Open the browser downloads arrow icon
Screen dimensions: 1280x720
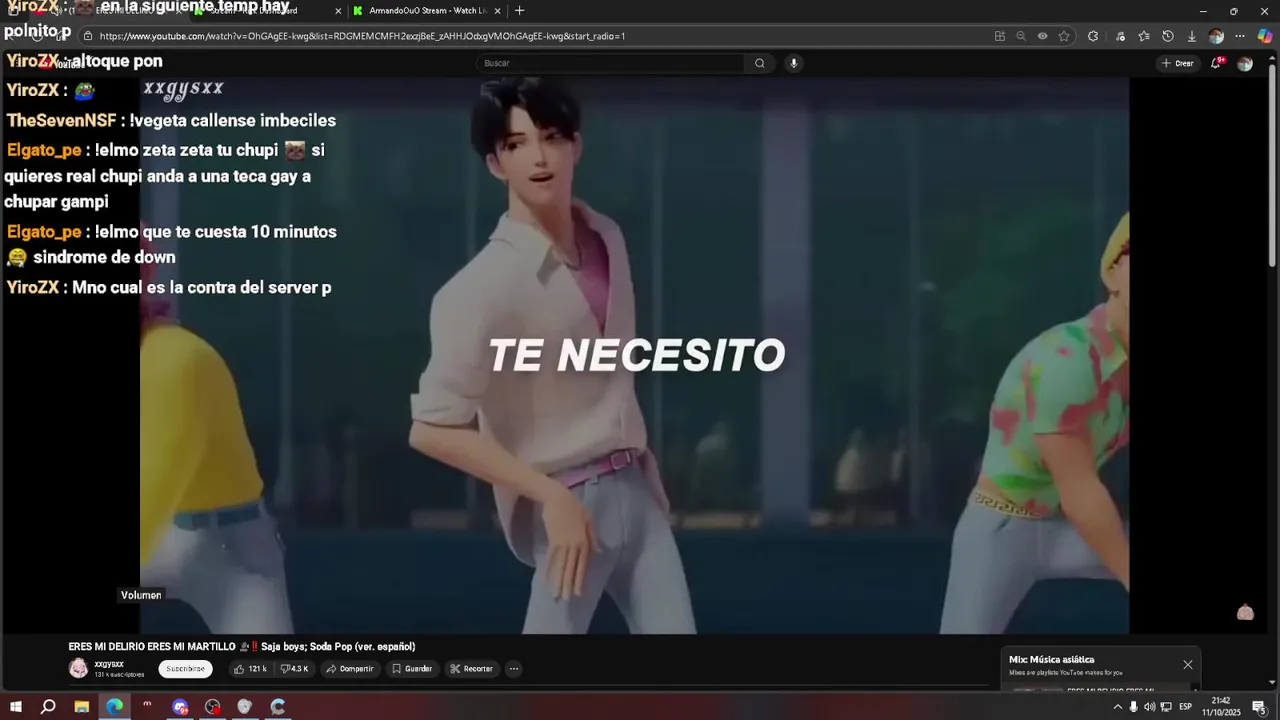(1192, 36)
